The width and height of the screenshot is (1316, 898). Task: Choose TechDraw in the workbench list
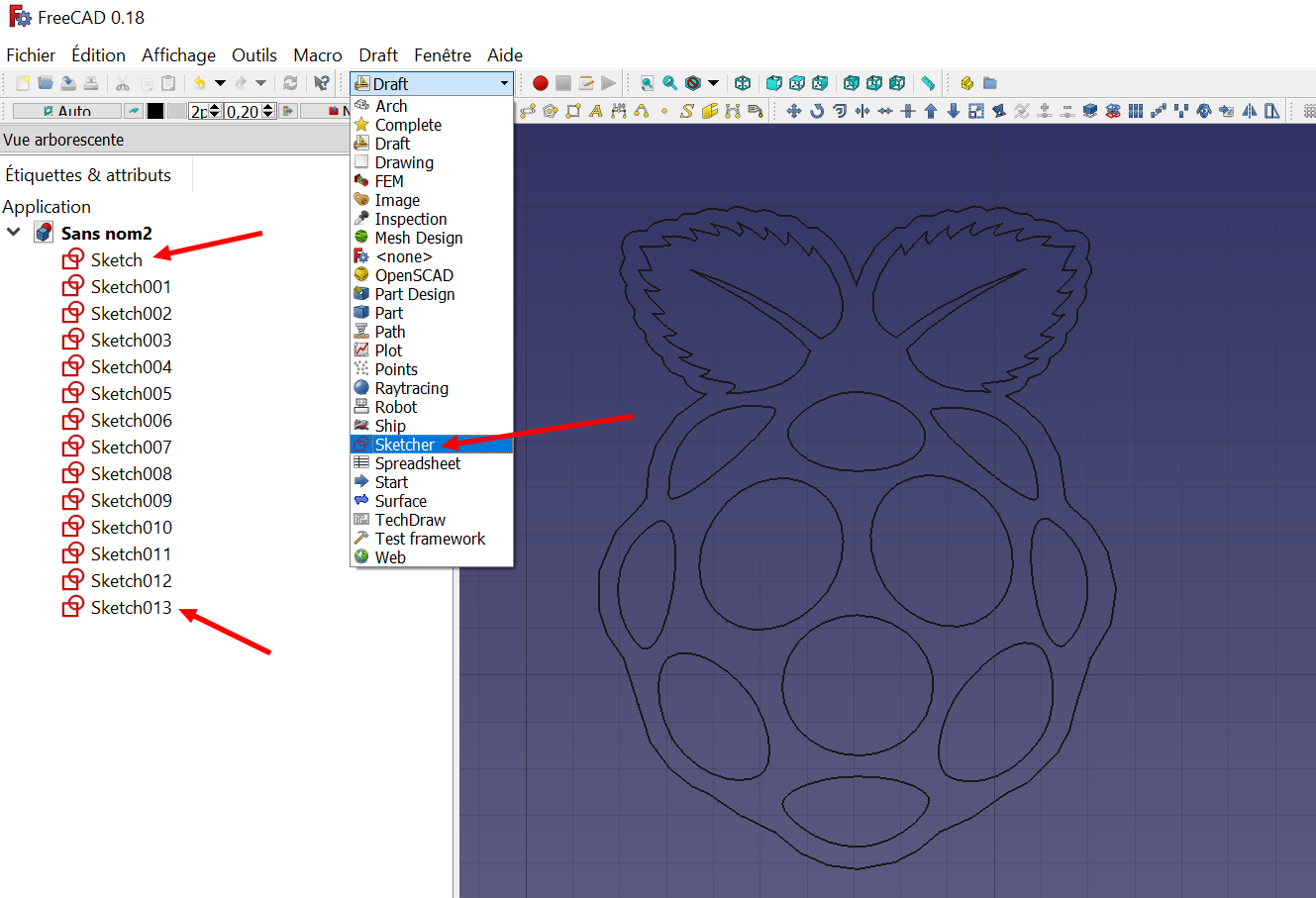(x=432, y=520)
